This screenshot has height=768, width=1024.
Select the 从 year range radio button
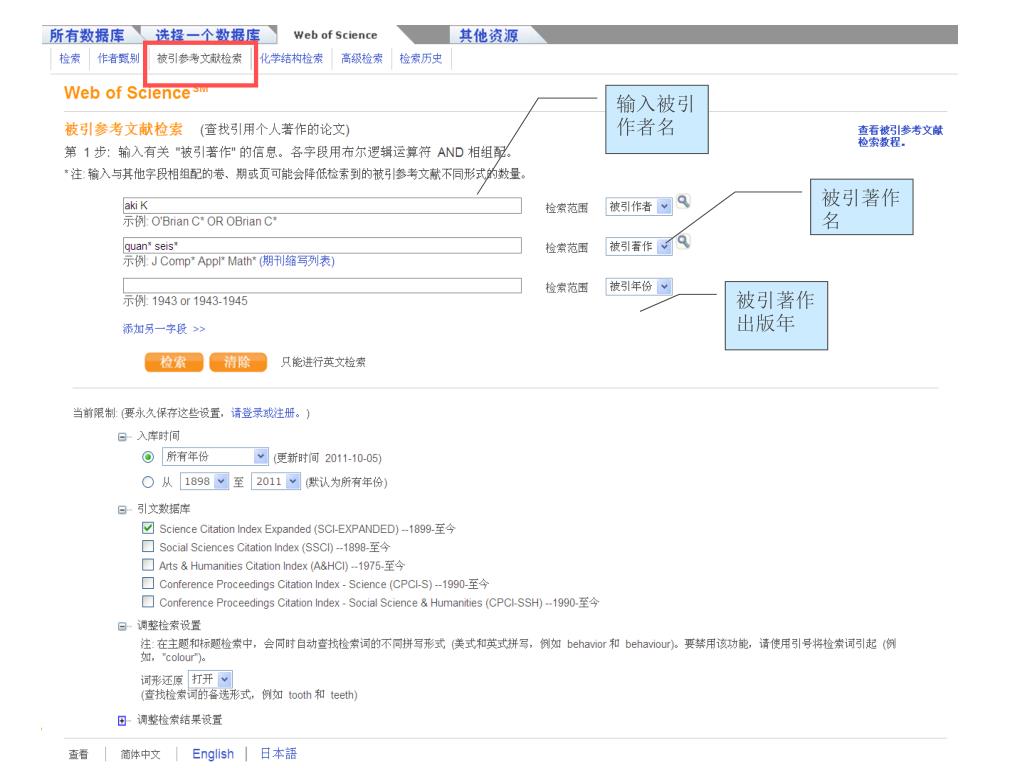tap(148, 482)
